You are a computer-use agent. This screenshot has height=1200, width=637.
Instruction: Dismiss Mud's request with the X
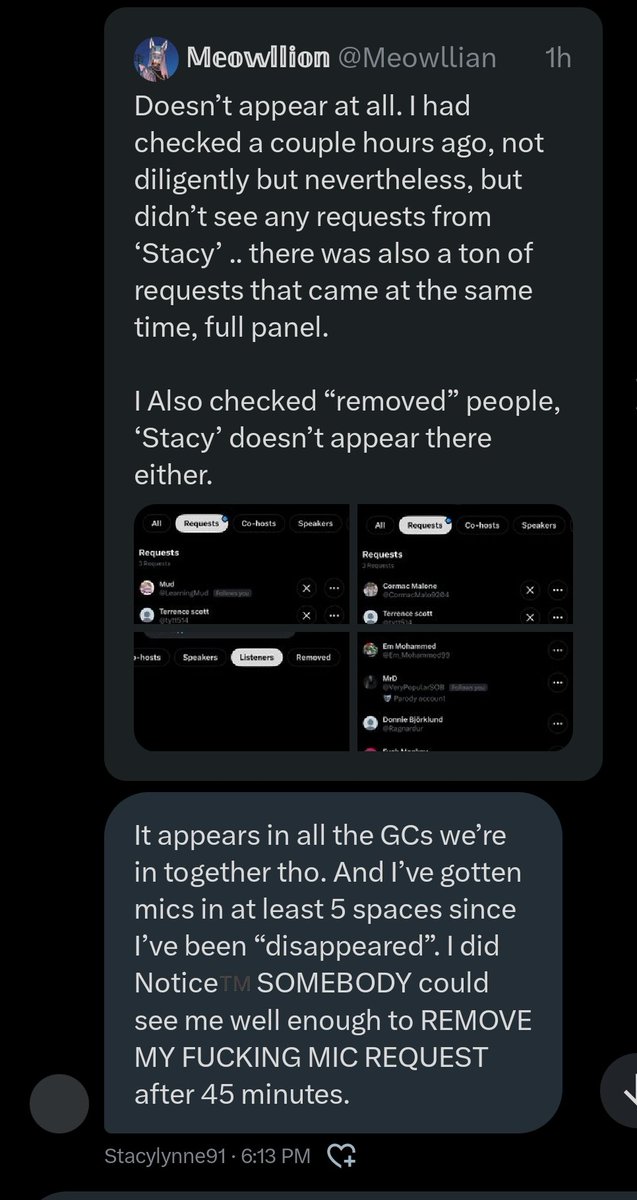(307, 588)
